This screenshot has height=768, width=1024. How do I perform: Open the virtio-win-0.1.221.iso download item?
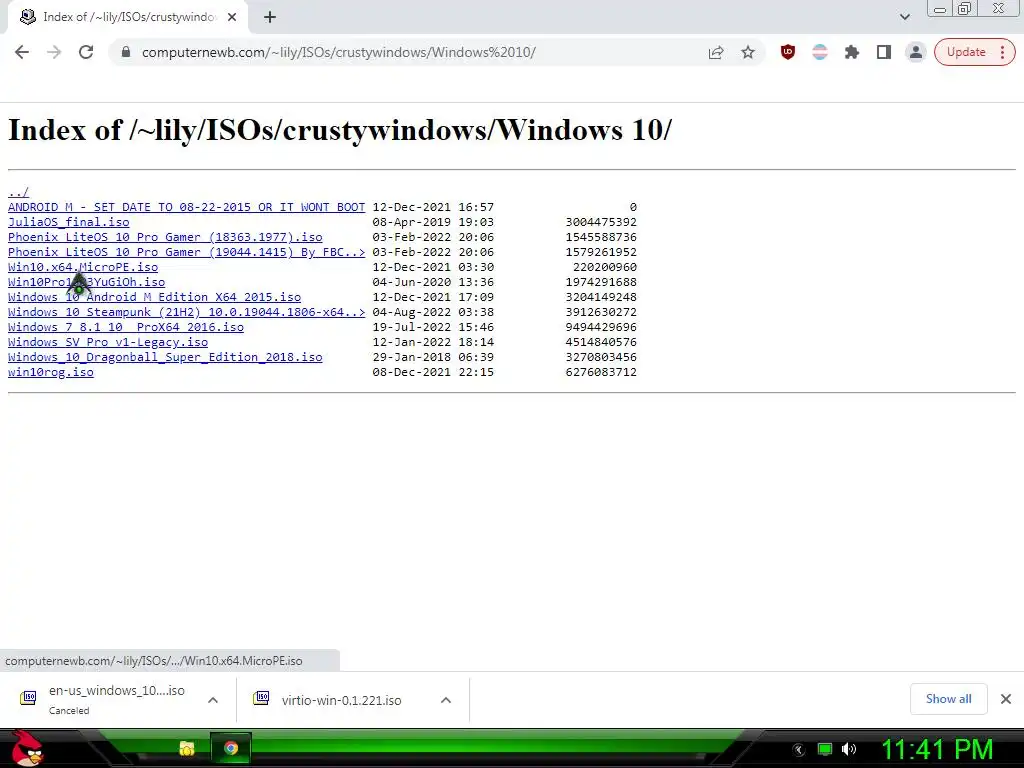click(340, 700)
